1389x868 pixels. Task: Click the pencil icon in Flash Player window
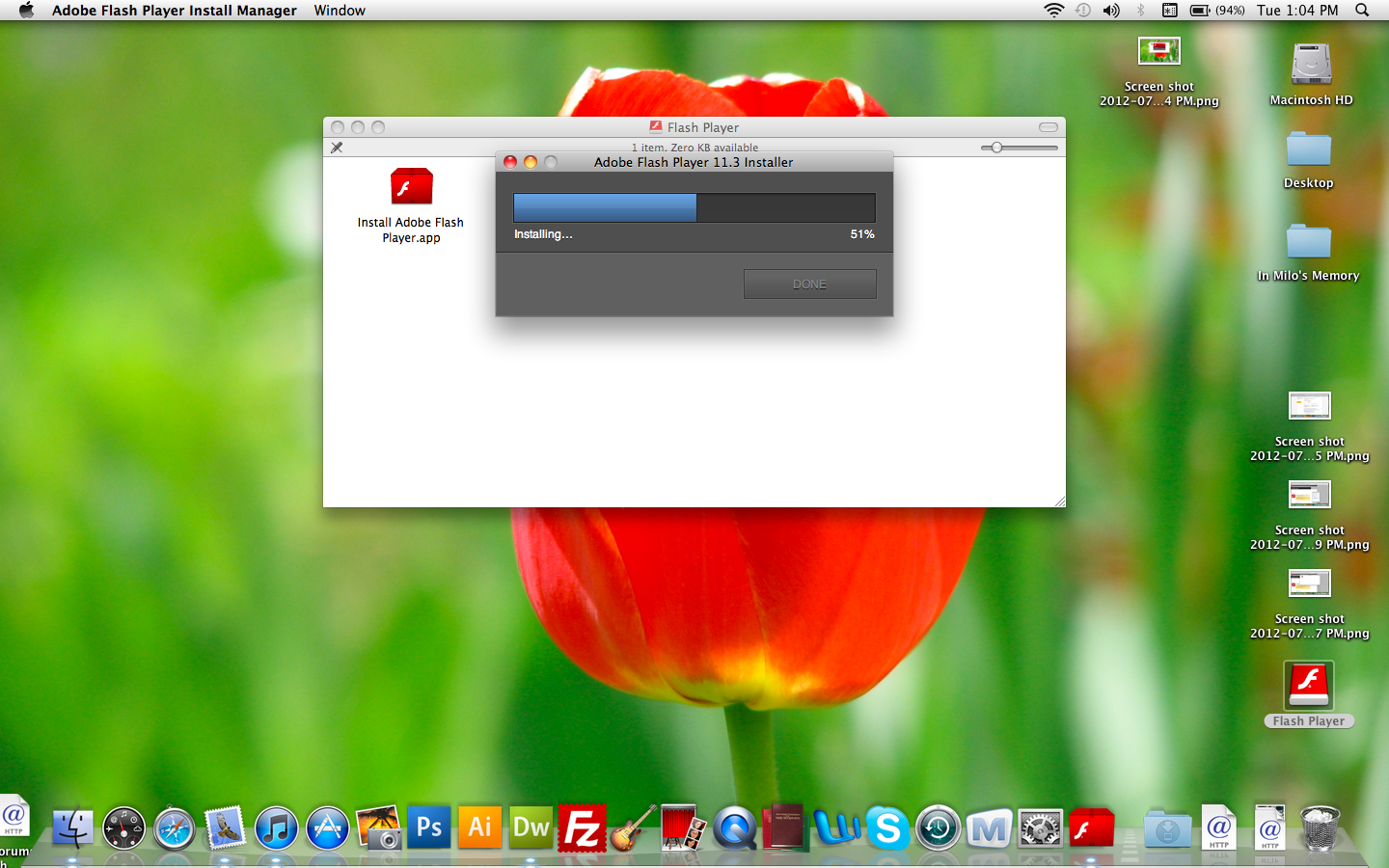point(337,148)
